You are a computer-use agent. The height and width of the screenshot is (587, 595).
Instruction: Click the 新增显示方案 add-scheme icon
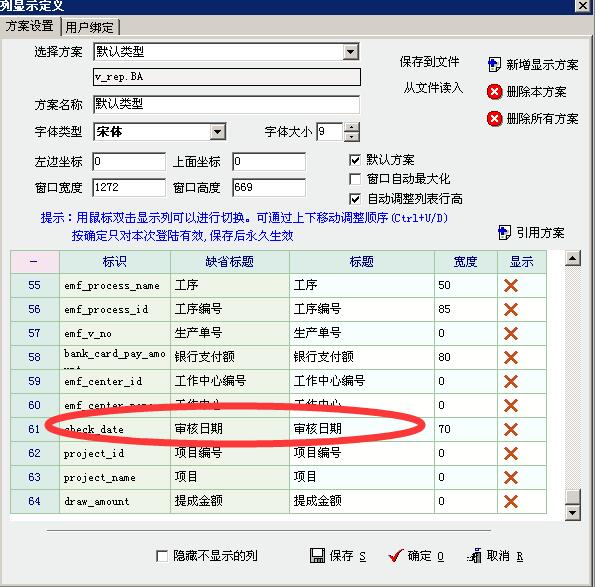point(494,65)
